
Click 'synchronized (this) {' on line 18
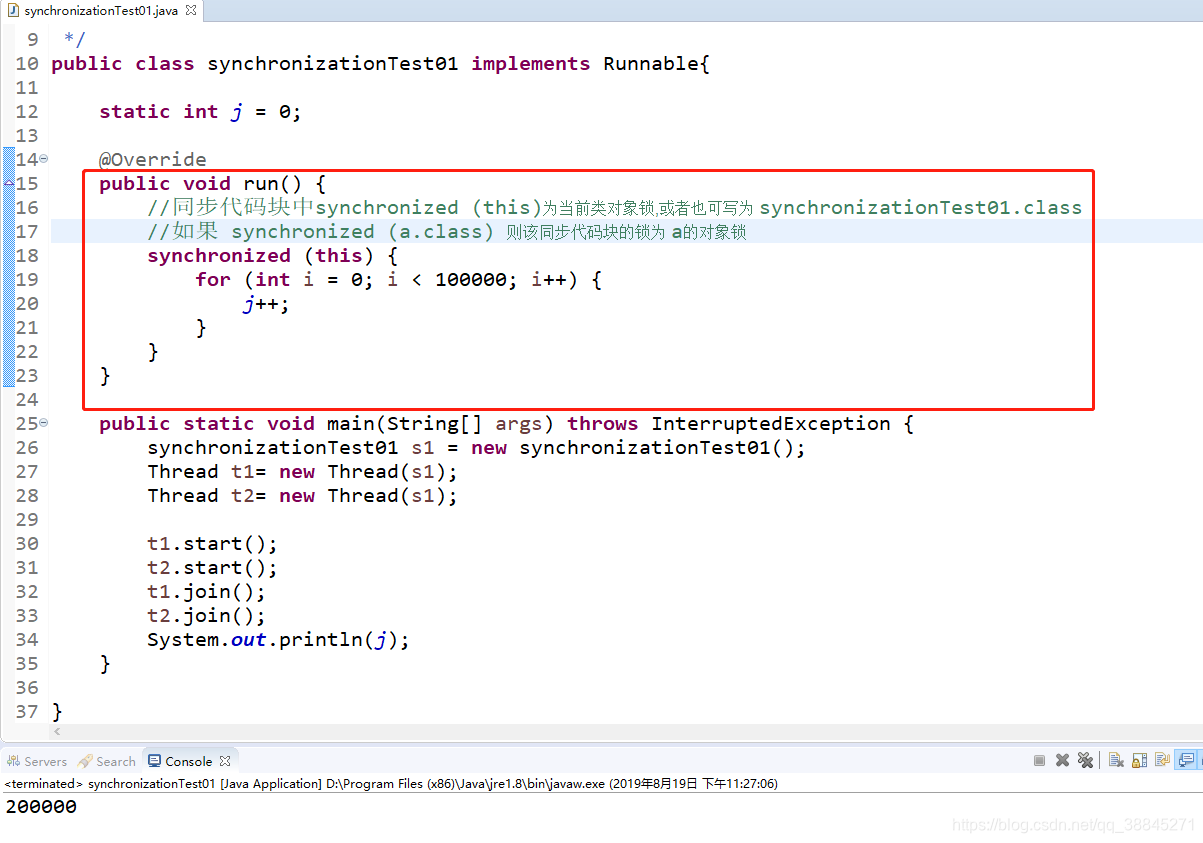tap(272, 256)
